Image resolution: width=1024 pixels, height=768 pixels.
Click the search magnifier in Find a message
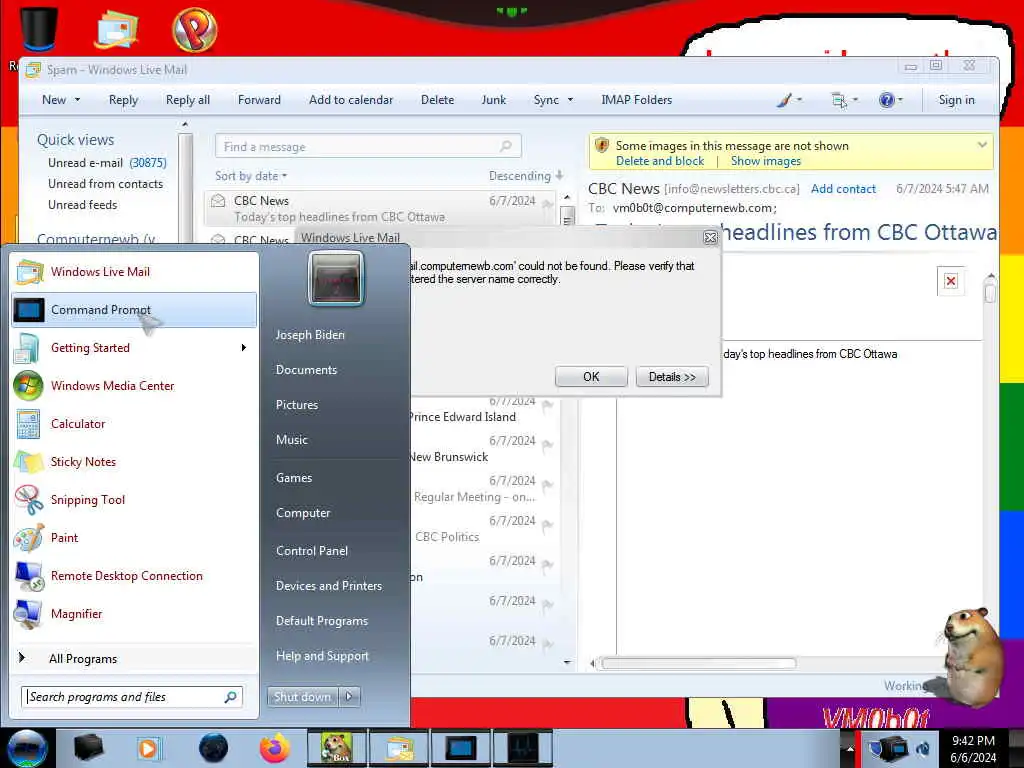(x=505, y=146)
